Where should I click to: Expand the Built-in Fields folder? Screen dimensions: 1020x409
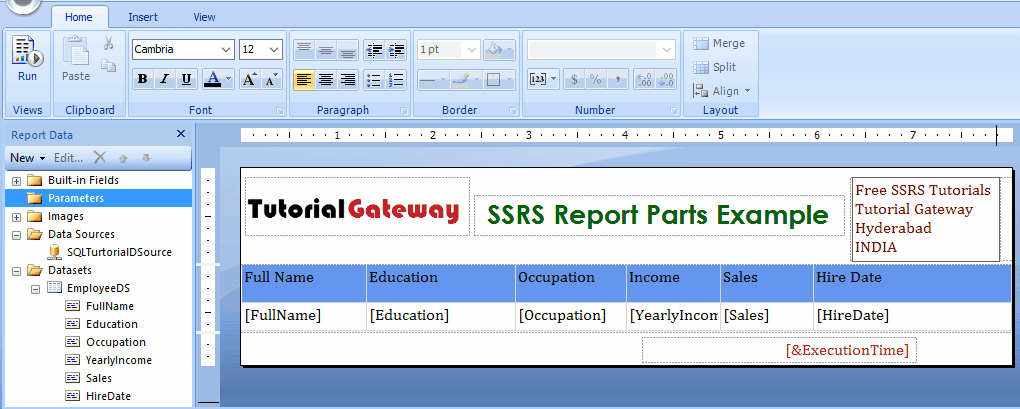coord(16,181)
